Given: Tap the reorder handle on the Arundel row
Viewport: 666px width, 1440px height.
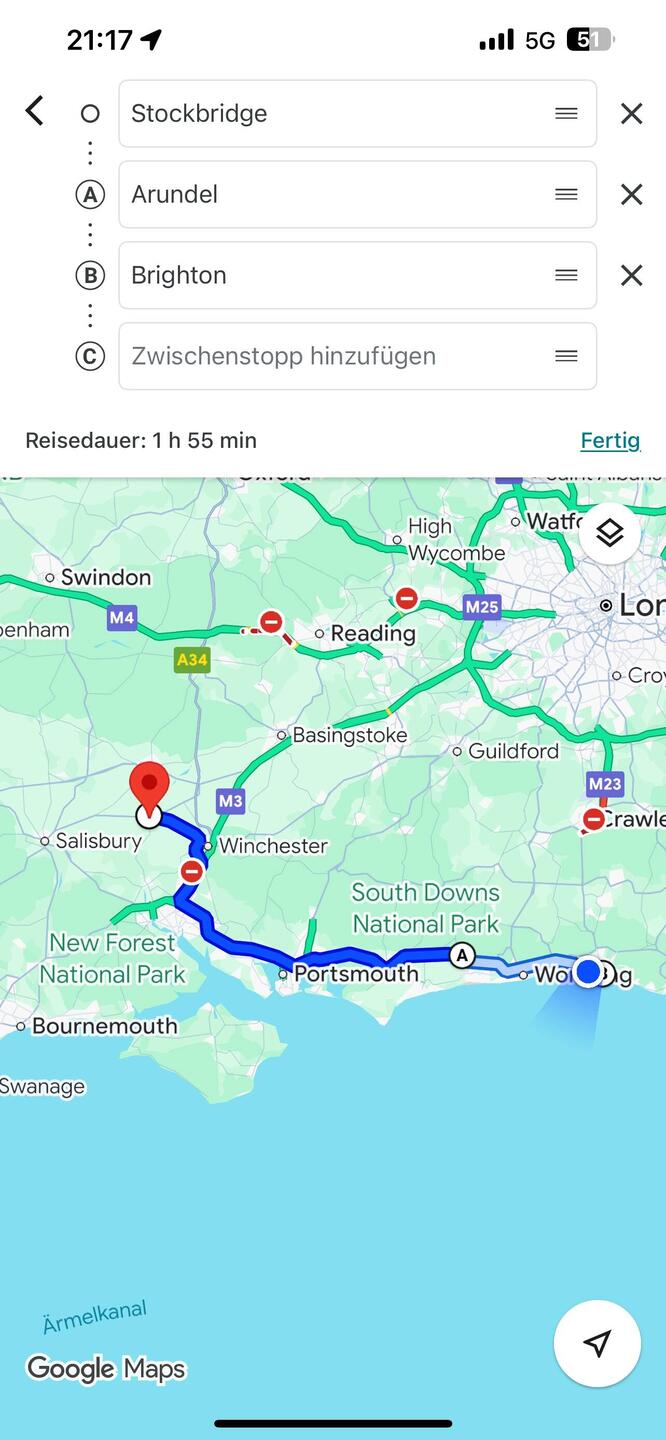Looking at the screenshot, I should tap(566, 194).
